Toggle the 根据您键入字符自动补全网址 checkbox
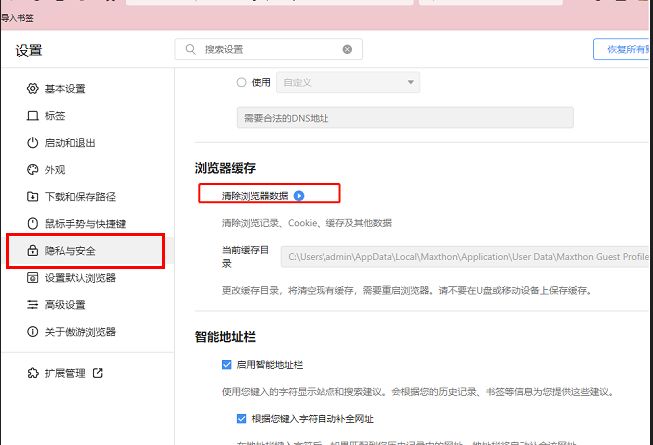The width and height of the screenshot is (653, 445). (x=241, y=418)
